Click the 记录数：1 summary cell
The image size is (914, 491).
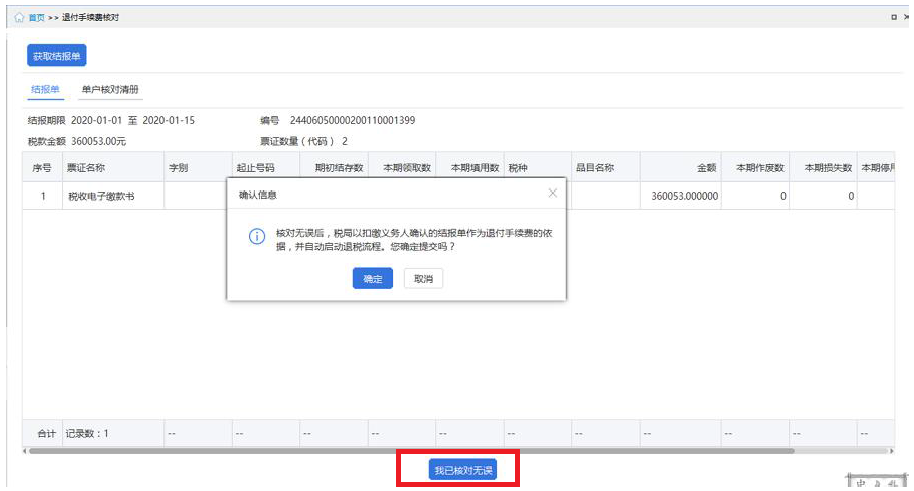[x=113, y=433]
